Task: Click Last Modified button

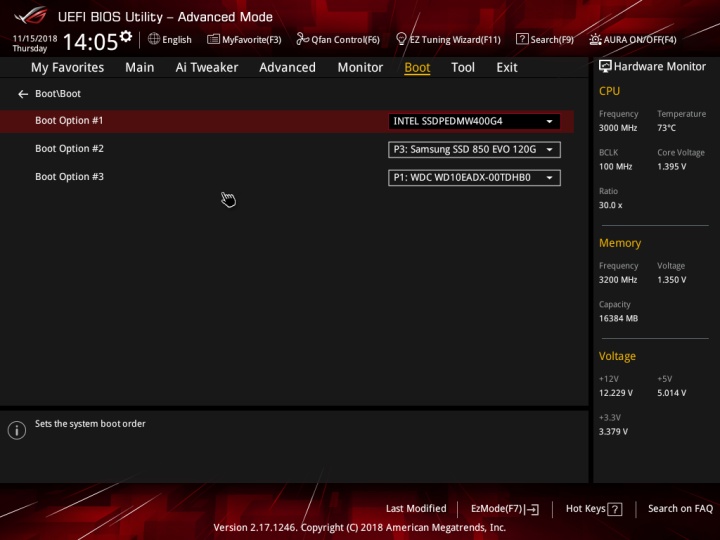Action: 416,509
